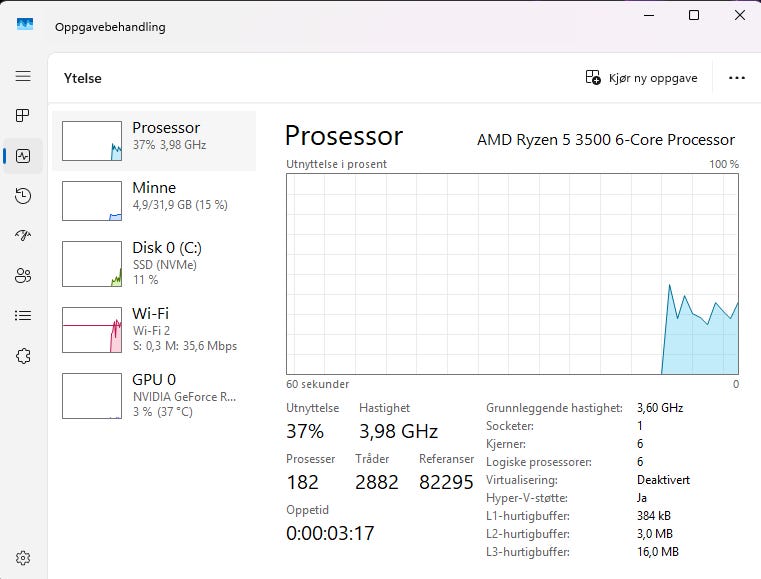Click the Oppetid value 0:00:03:17
Image resolution: width=761 pixels, height=579 pixels.
[330, 533]
